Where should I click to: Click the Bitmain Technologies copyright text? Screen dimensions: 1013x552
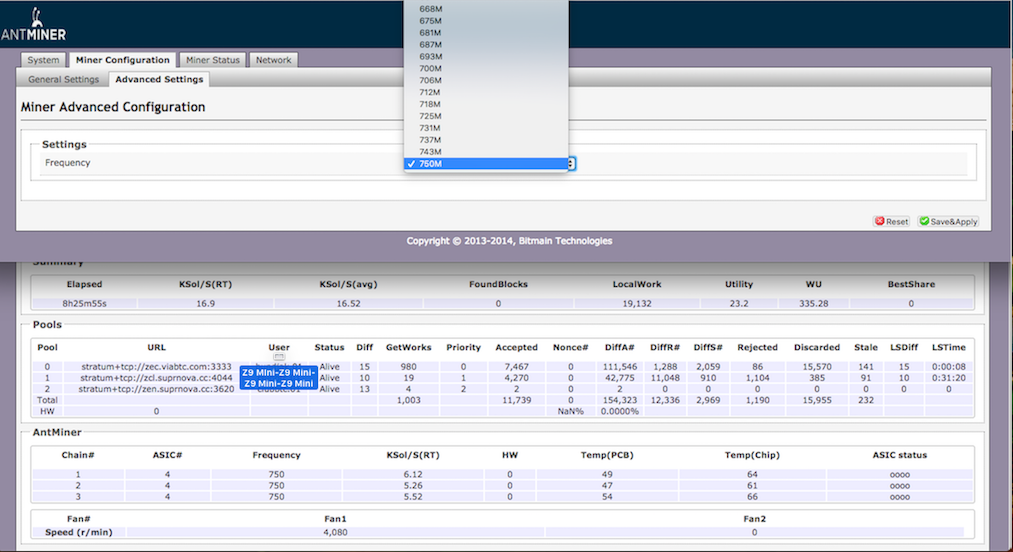tap(509, 241)
